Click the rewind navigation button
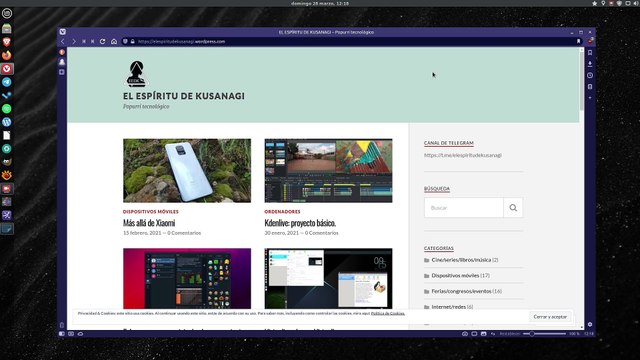The width and height of the screenshot is (640, 360). (84, 41)
